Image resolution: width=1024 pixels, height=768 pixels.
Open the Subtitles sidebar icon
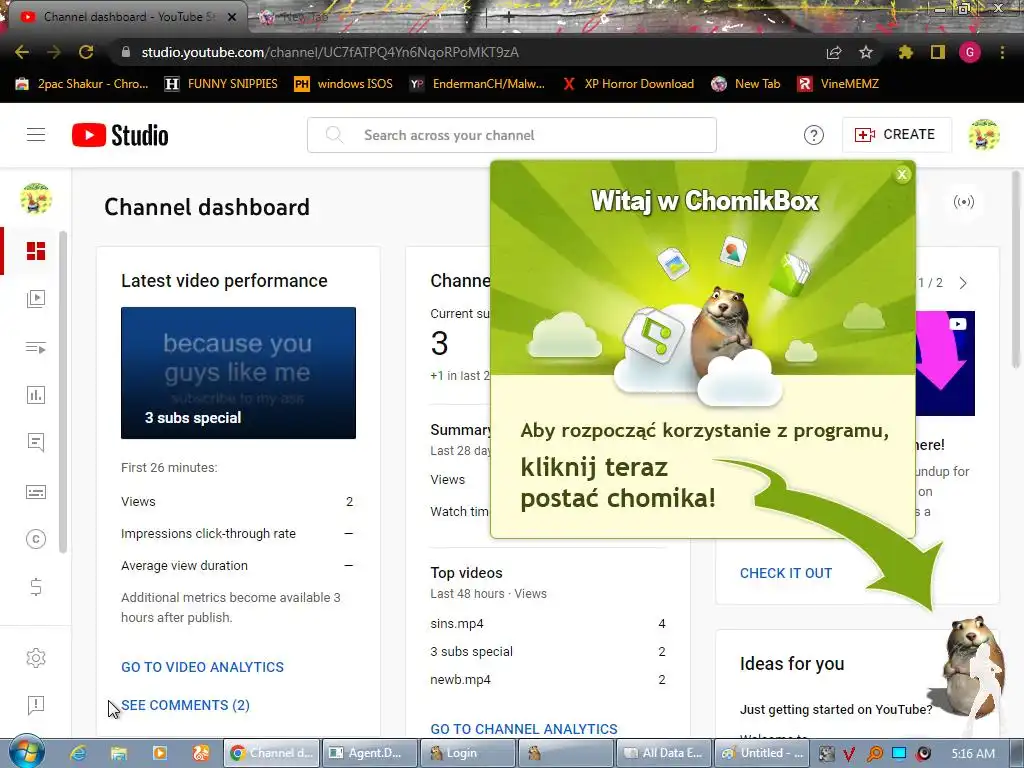36,491
